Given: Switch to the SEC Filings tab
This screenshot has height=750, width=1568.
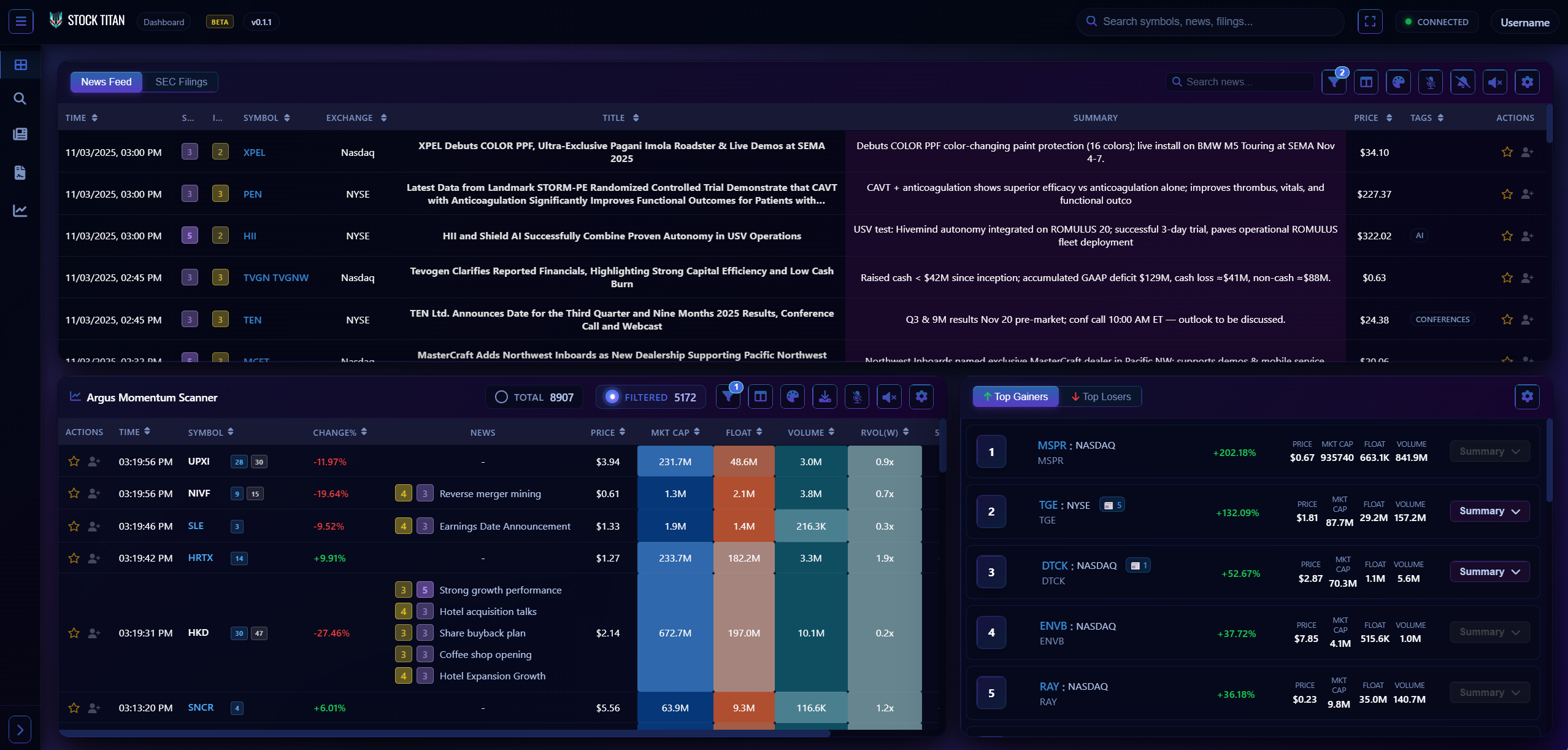Looking at the screenshot, I should 180,82.
